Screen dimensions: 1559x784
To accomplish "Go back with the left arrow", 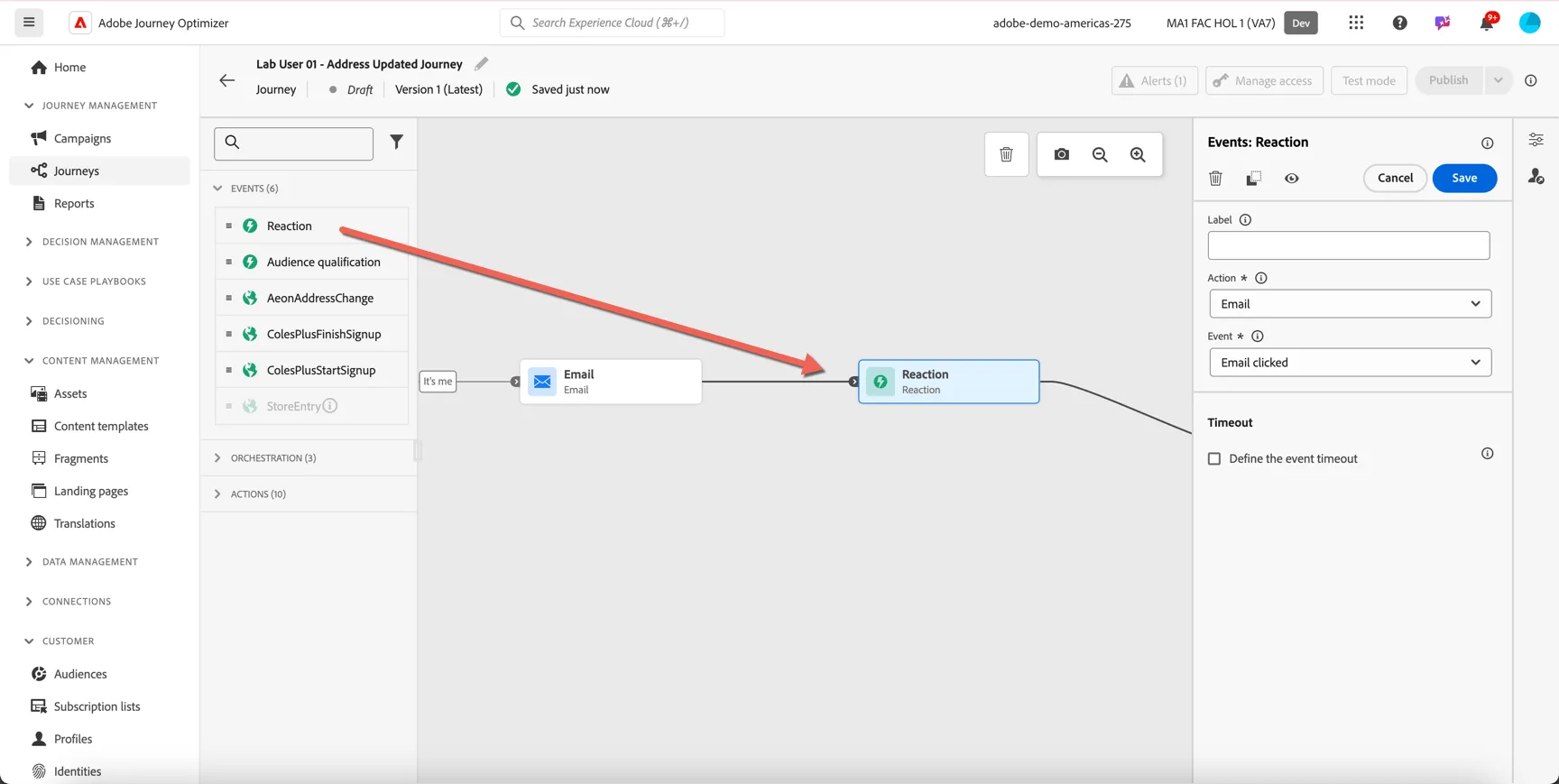I will pyautogui.click(x=227, y=80).
